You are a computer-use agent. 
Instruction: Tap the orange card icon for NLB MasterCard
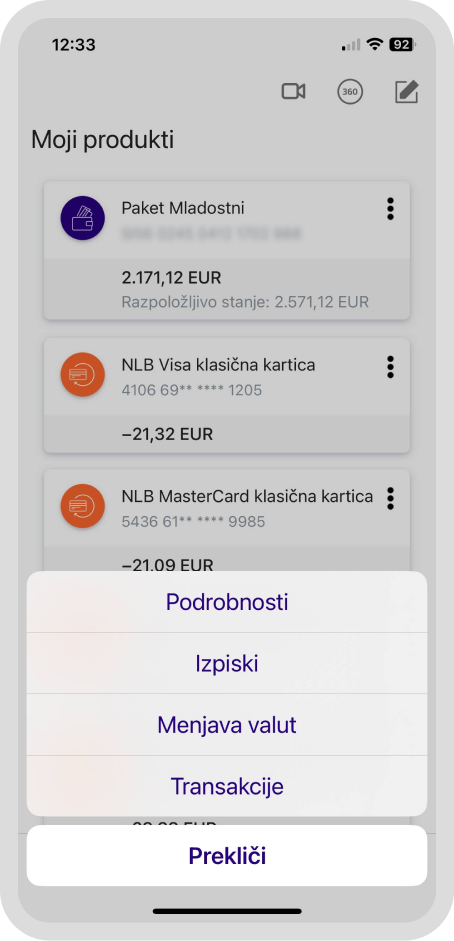pyautogui.click(x=83, y=506)
